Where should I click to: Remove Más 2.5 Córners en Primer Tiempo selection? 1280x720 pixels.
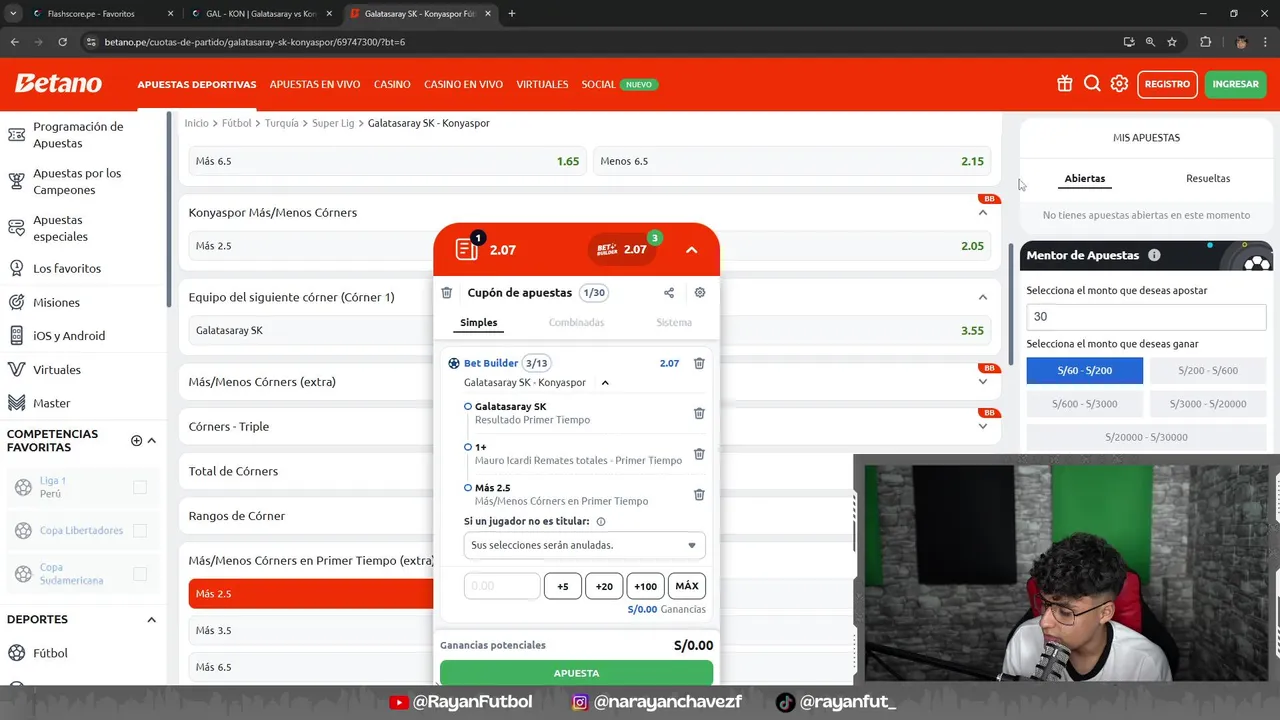699,494
